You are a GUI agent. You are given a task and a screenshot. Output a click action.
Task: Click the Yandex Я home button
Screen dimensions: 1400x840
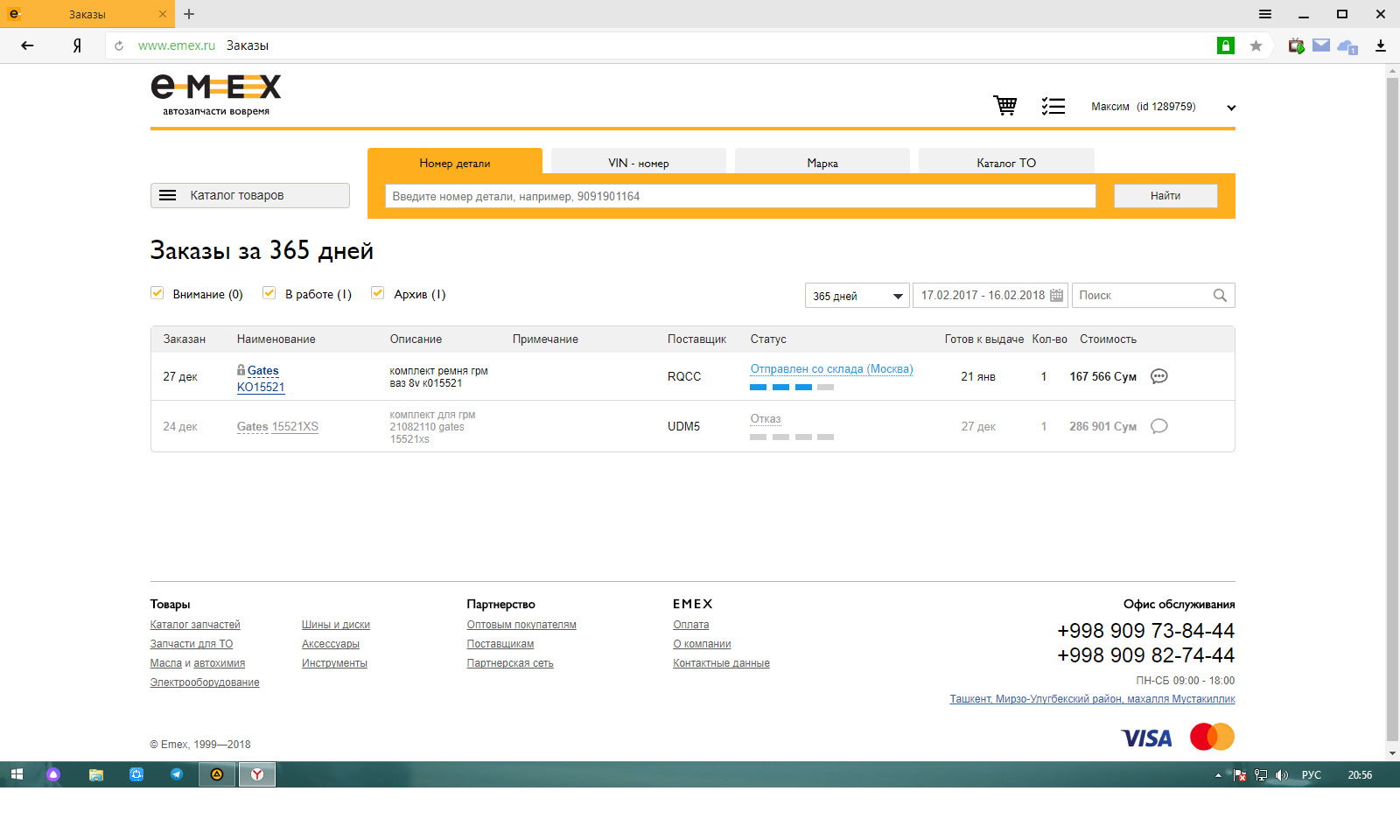[77, 45]
